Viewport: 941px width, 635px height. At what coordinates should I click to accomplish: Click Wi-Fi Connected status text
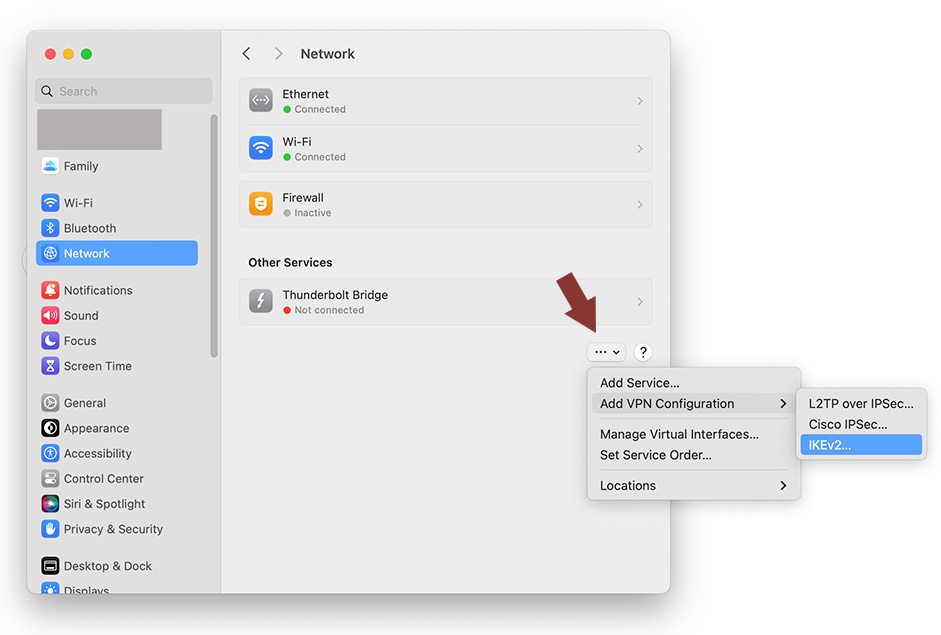(x=320, y=157)
